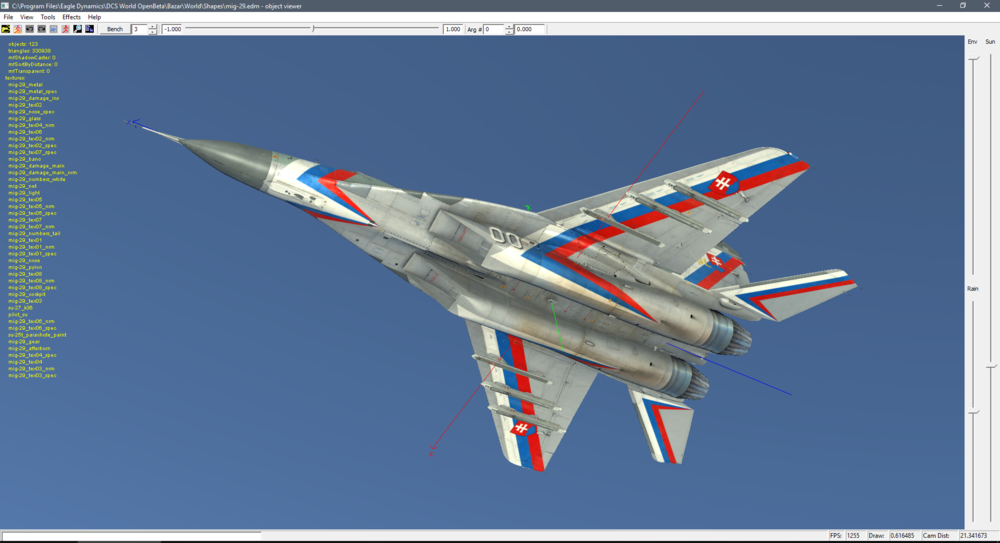Image resolution: width=1000 pixels, height=543 pixels.
Task: Click the 'mig-29_pylon' texture entry
Action: 25,267
